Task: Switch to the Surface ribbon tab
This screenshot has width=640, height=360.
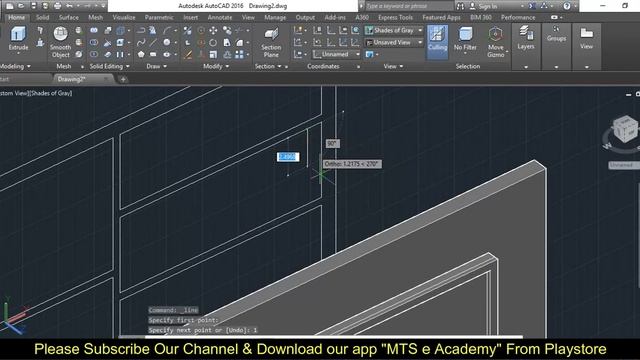Action: (69, 18)
